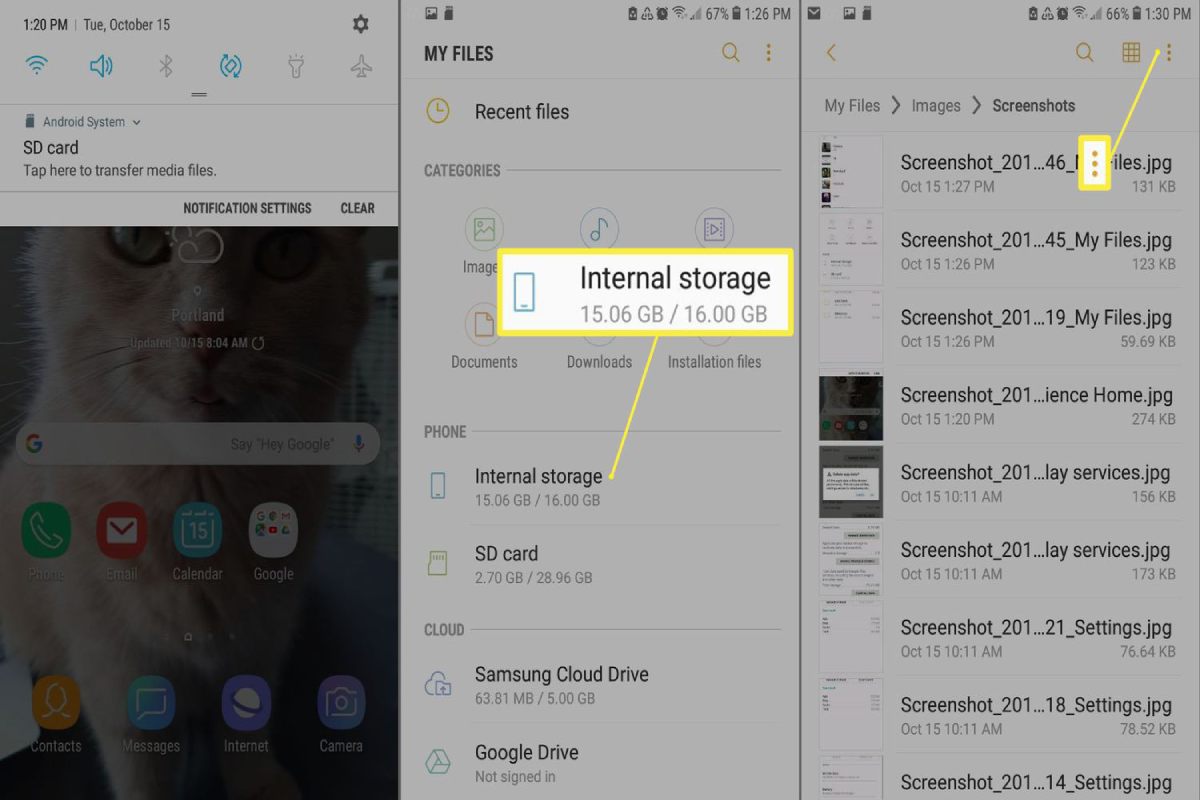Open Screenshot_201...21_Settings.jpg
1200x800 pixels.
tap(1000, 637)
